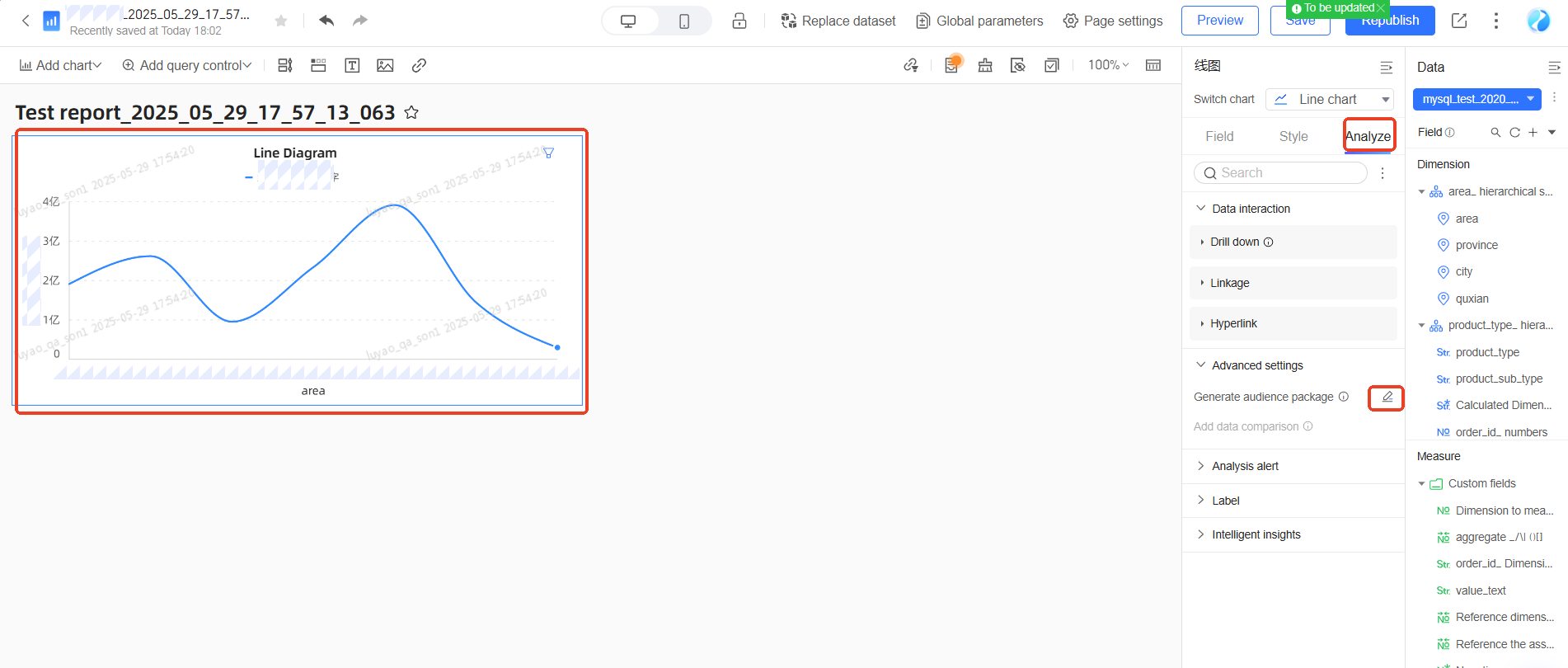The image size is (1568, 668).
Task: Open Replace dataset
Action: [838, 21]
